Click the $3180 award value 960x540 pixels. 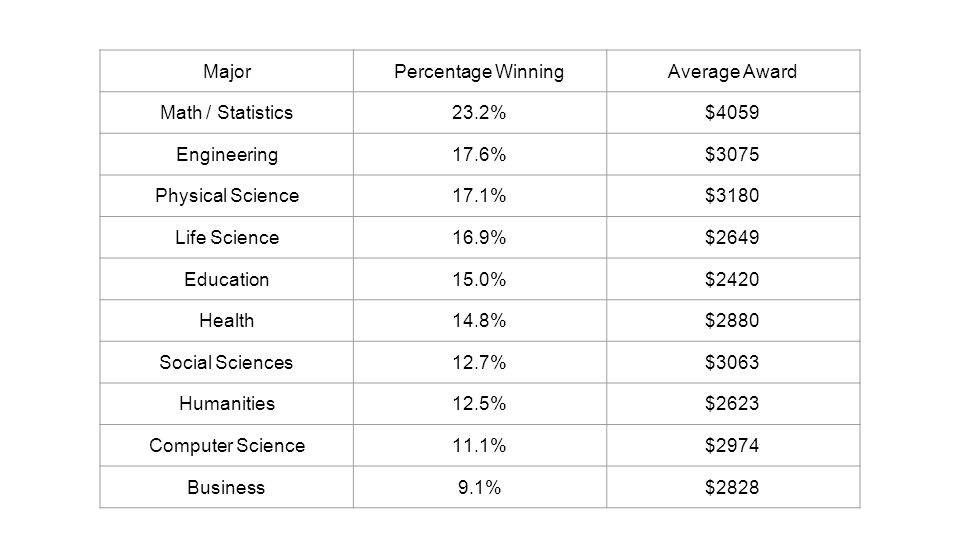pos(732,195)
